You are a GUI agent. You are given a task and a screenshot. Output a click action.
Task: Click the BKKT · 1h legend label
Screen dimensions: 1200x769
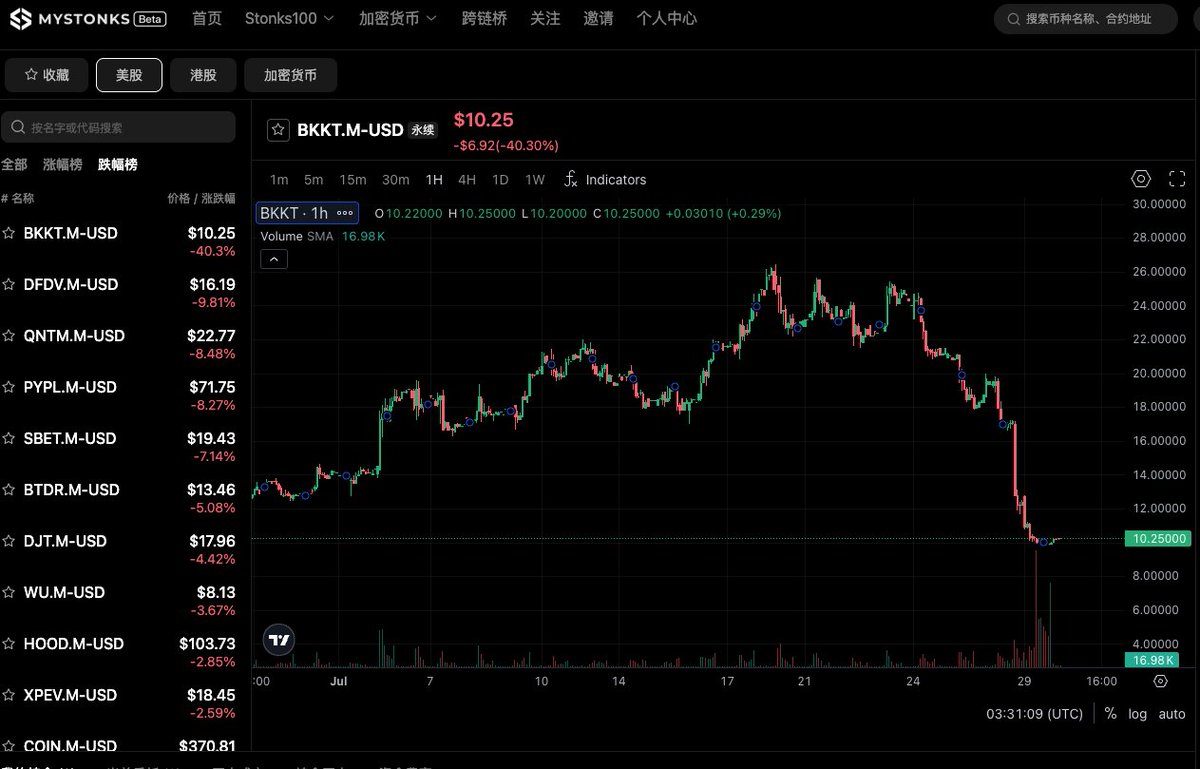pos(293,213)
